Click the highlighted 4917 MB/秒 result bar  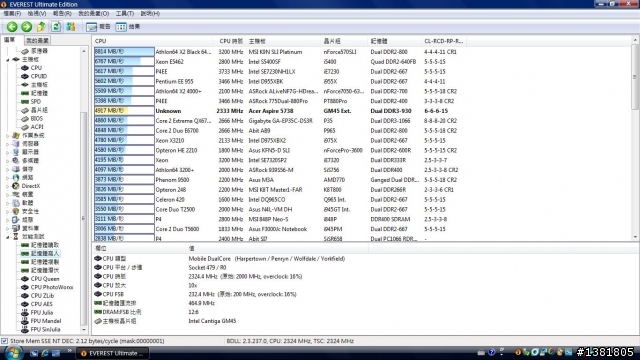click(x=124, y=111)
